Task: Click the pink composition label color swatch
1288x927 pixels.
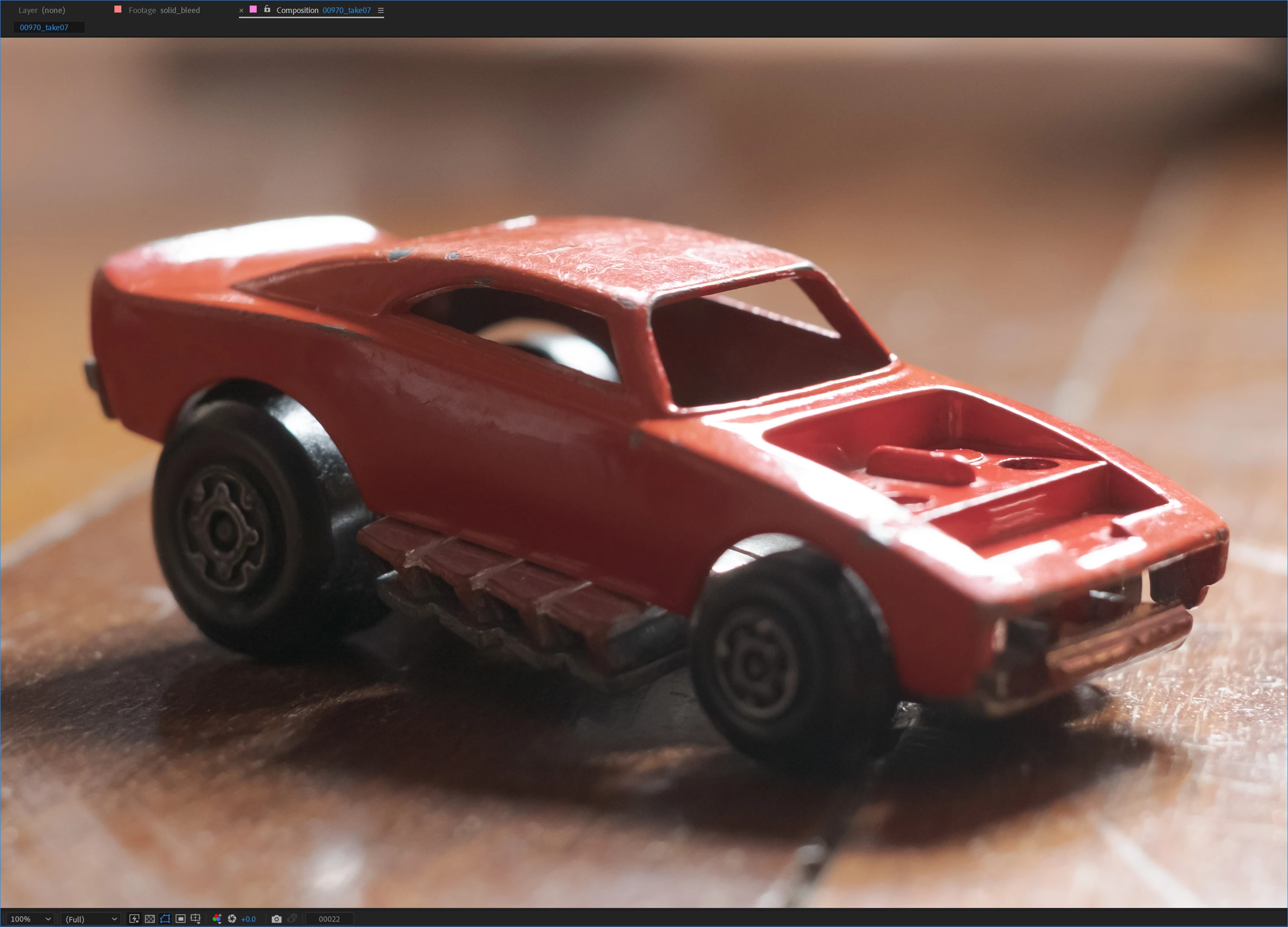Action: (x=253, y=10)
